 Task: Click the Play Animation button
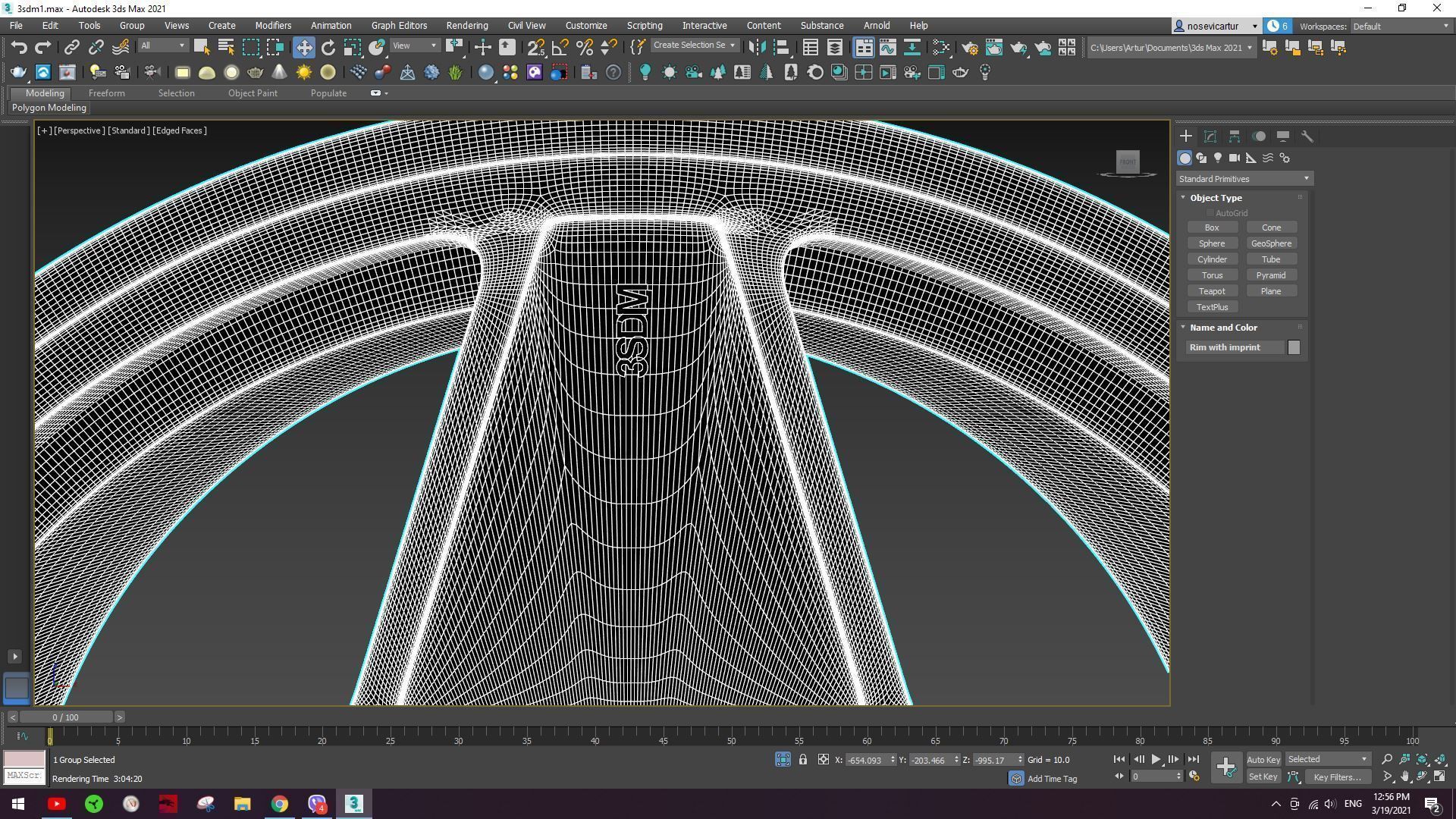[x=1155, y=759]
